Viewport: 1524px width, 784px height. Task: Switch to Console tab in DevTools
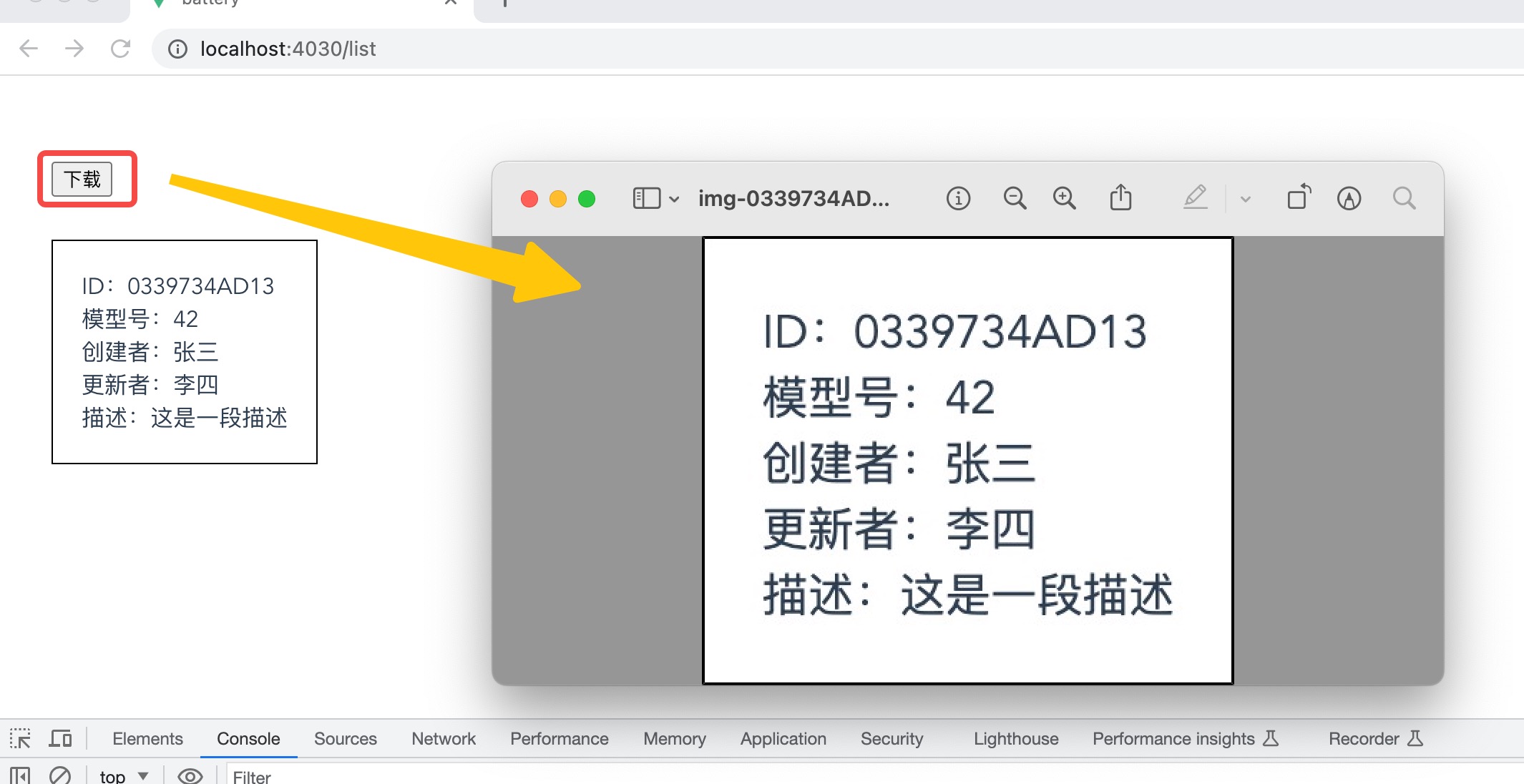click(248, 738)
